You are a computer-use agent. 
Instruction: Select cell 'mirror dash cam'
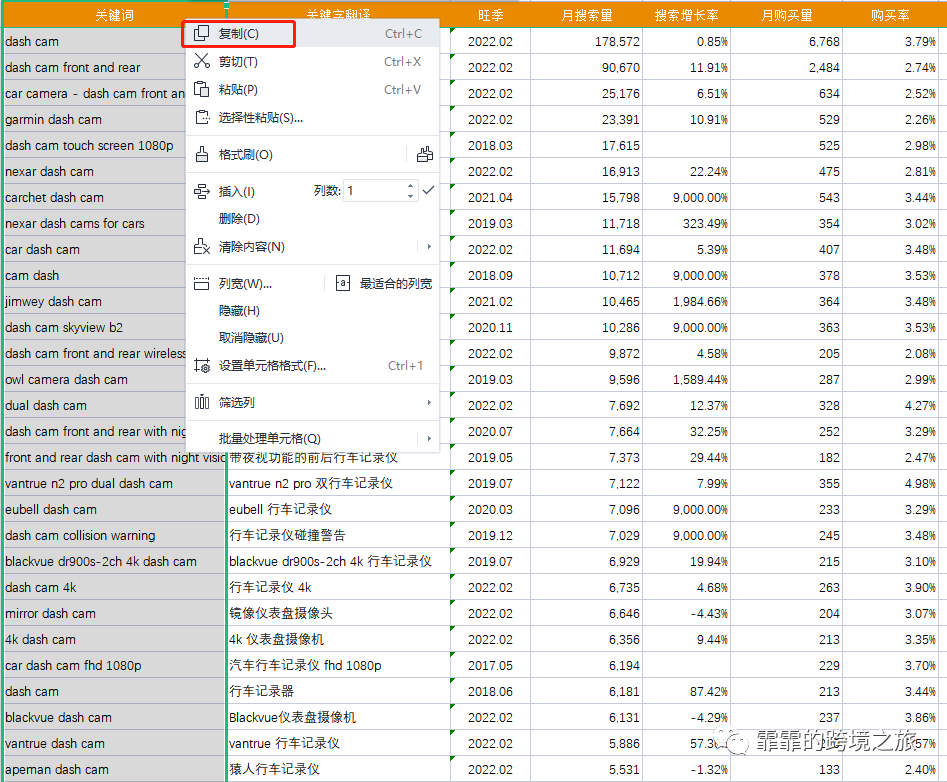(x=115, y=614)
